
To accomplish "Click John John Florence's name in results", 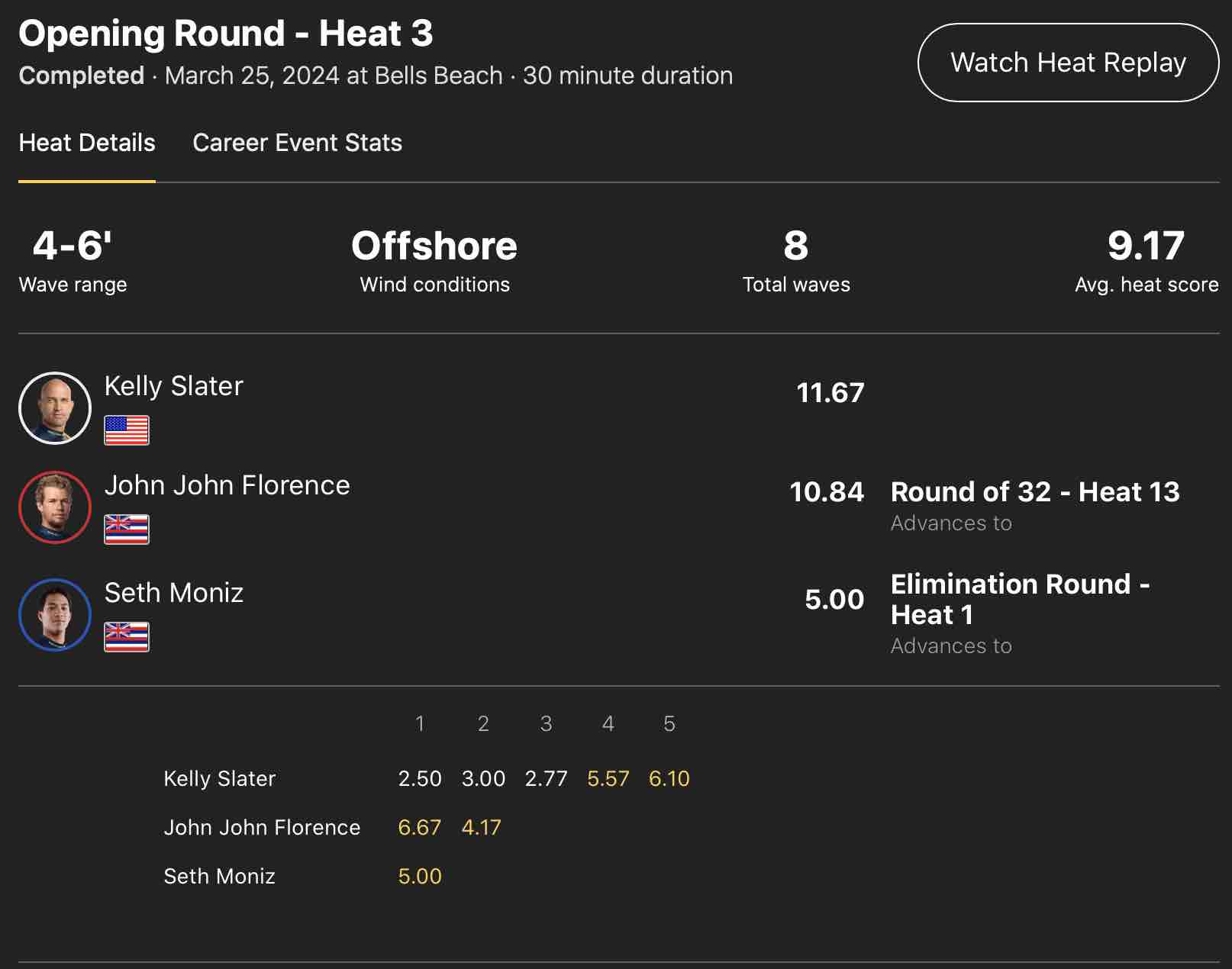I will click(x=227, y=485).
